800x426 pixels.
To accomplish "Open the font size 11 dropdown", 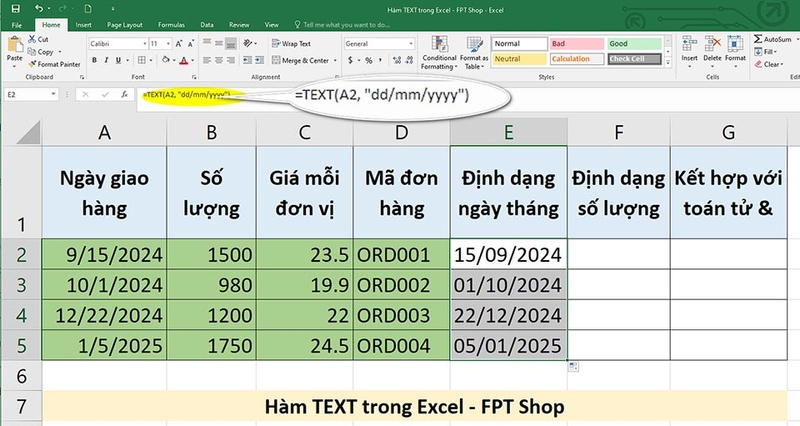I will coord(168,44).
